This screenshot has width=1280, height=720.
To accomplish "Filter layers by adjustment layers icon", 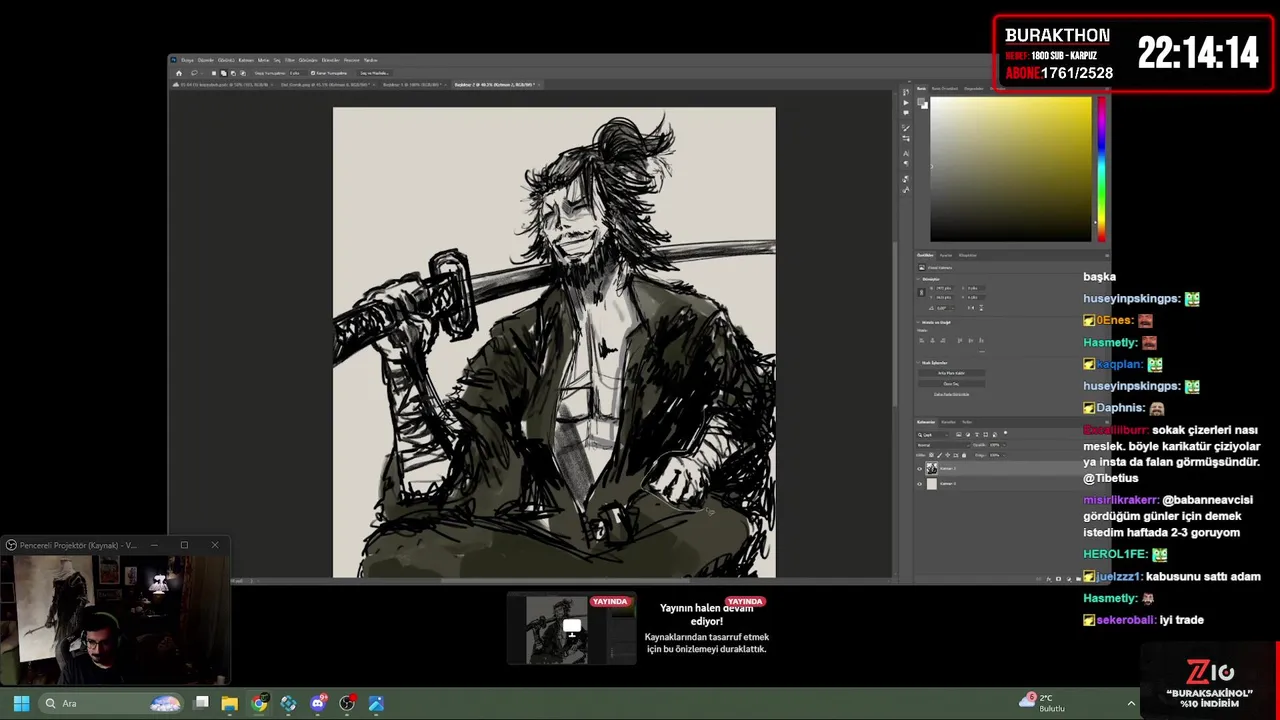I will pyautogui.click(x=968, y=435).
